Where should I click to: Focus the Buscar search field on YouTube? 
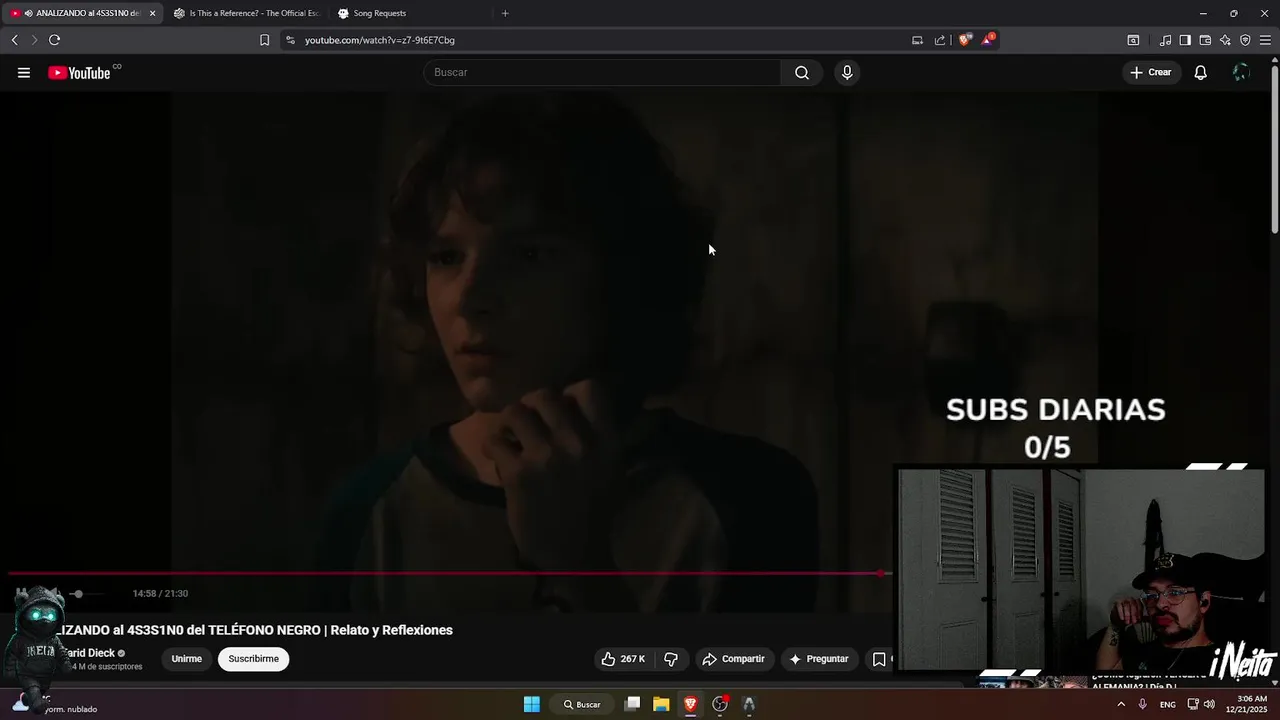coord(603,72)
